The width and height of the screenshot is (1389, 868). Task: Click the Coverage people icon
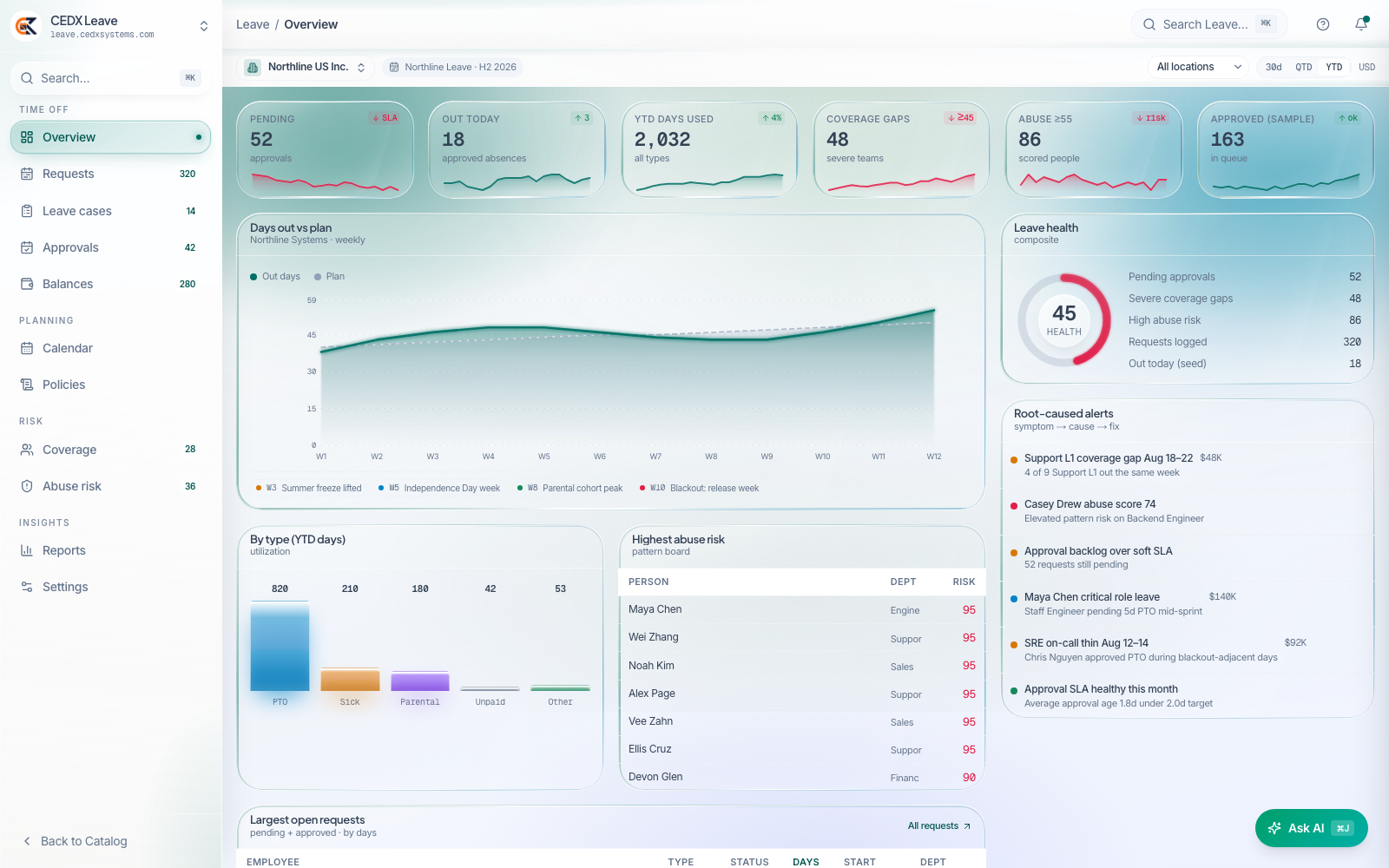pyautogui.click(x=27, y=450)
